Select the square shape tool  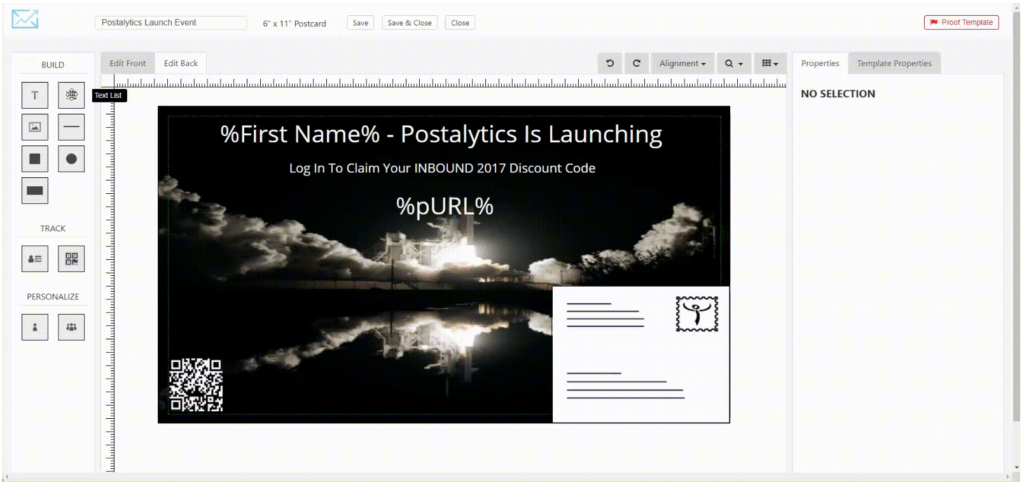[35, 159]
